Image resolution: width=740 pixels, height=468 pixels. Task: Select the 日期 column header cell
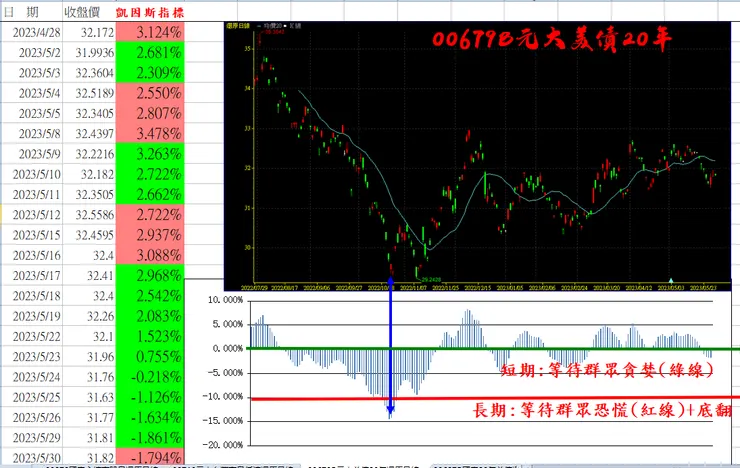point(32,12)
